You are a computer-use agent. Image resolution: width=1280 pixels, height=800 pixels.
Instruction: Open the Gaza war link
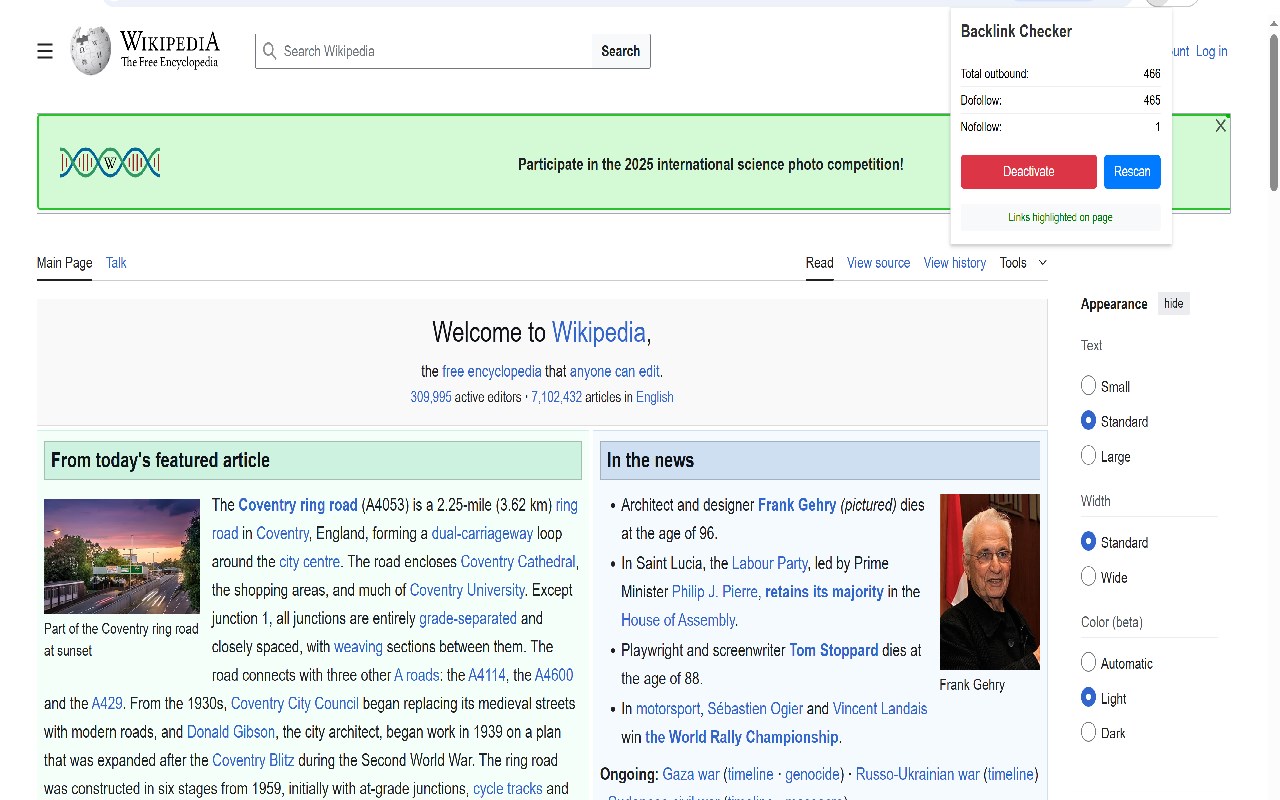(691, 774)
